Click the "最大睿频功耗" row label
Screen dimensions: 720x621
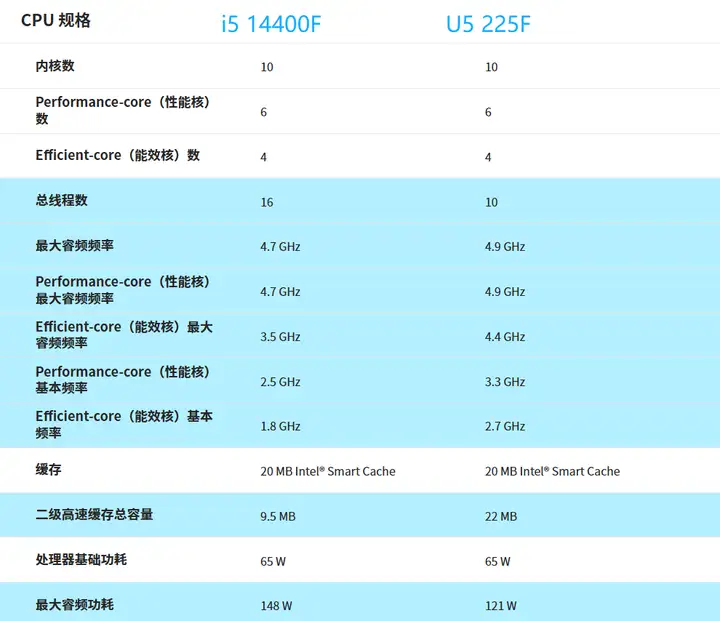[x=74, y=604]
